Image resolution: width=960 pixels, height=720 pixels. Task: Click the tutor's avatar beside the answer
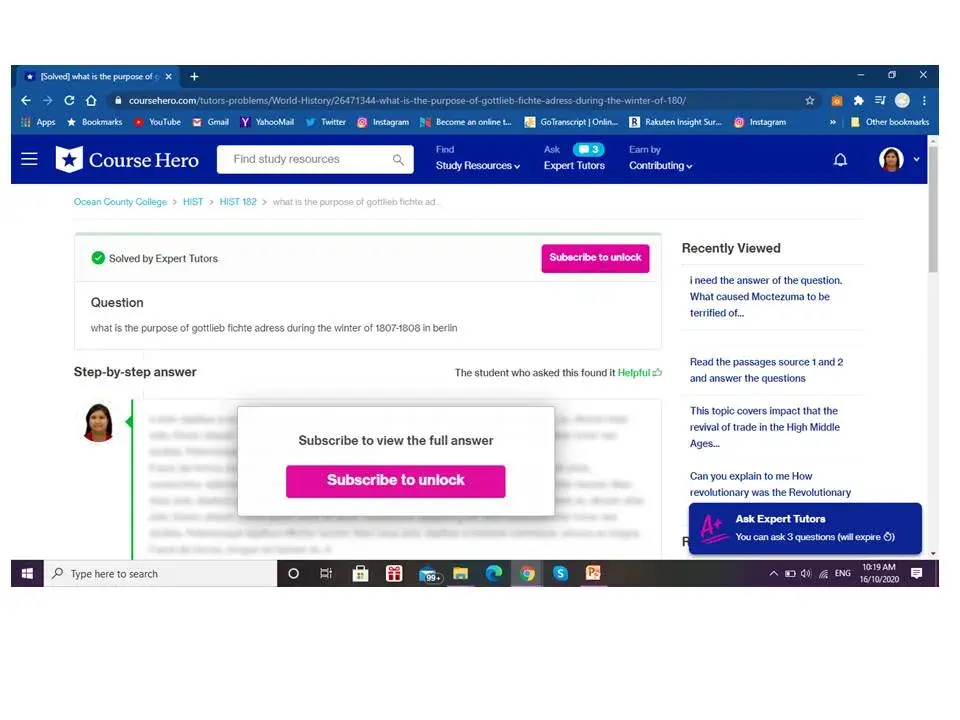click(x=99, y=422)
